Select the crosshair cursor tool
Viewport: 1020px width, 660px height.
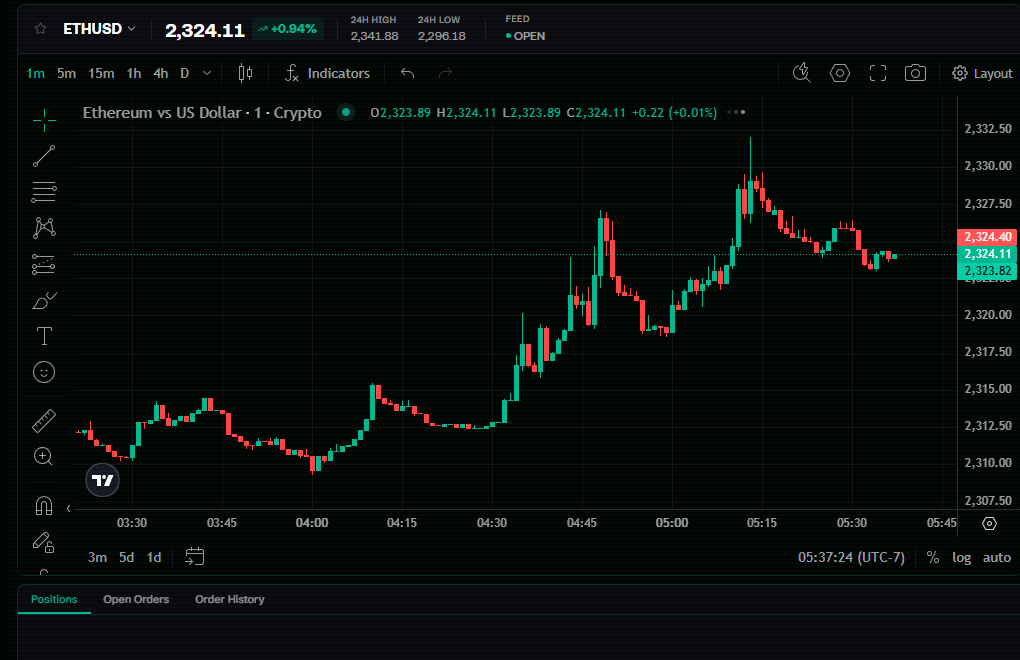tap(44, 120)
